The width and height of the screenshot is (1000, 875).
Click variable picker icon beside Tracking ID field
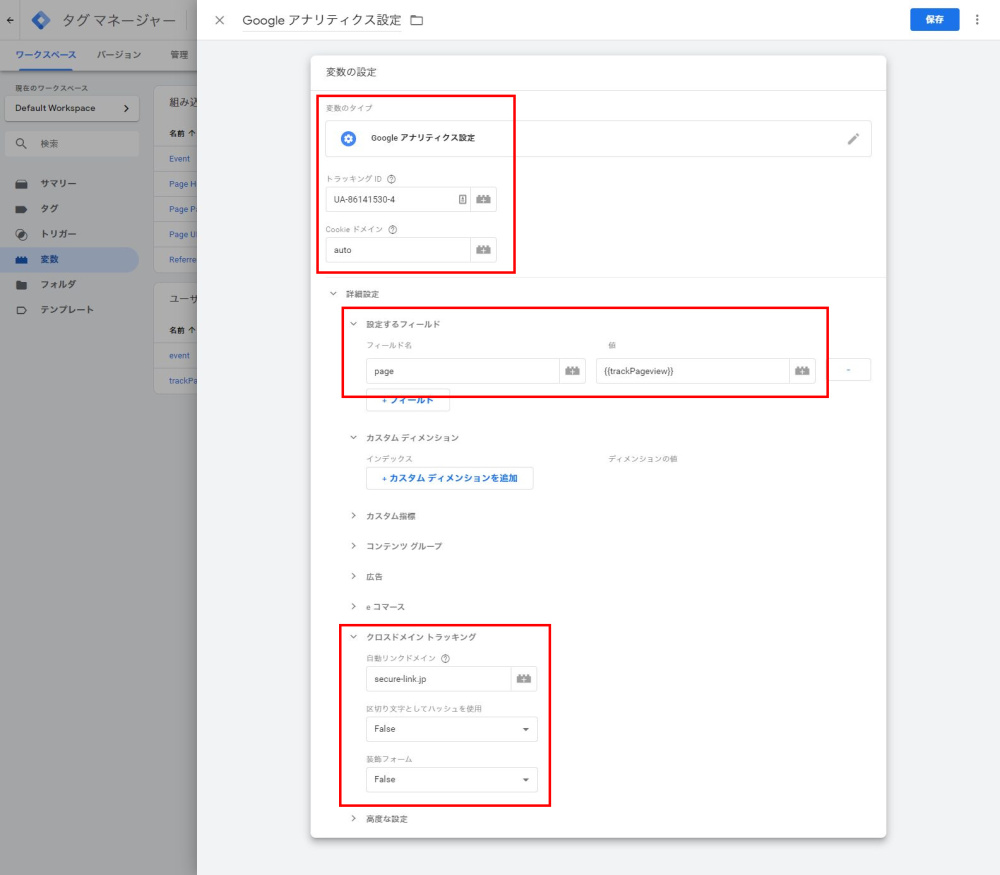483,199
